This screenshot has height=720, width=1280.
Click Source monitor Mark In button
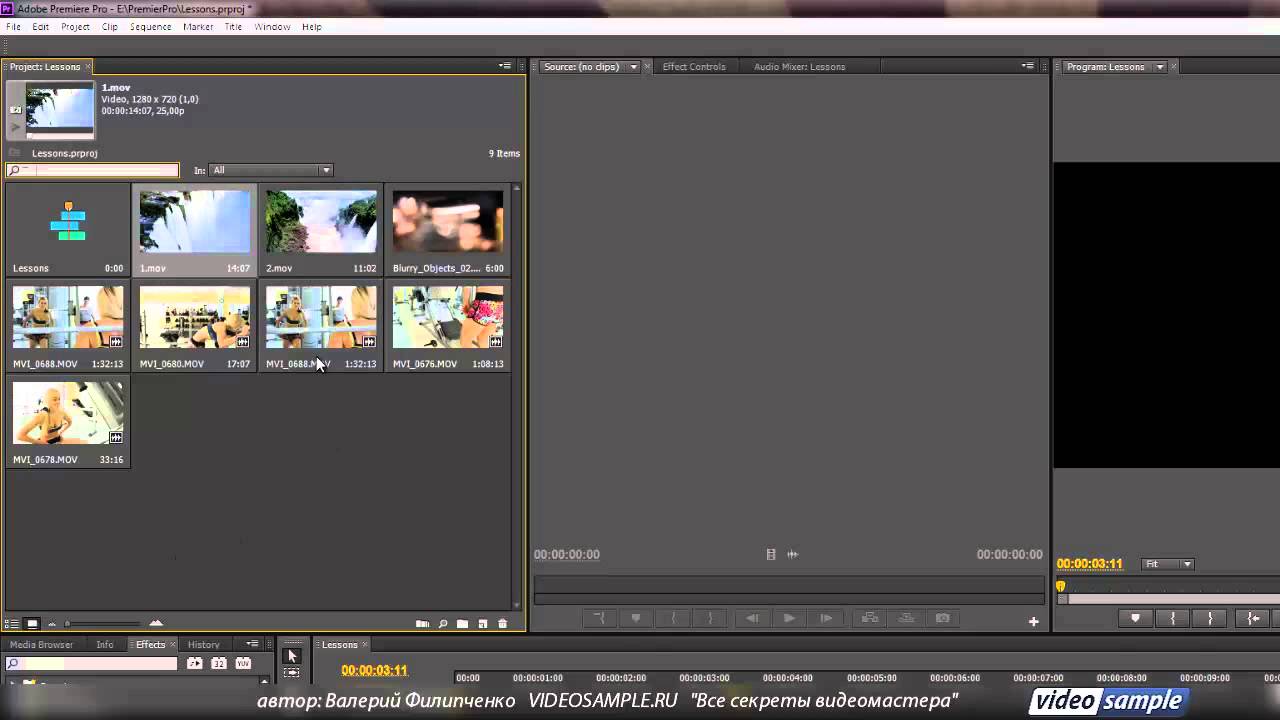point(673,618)
